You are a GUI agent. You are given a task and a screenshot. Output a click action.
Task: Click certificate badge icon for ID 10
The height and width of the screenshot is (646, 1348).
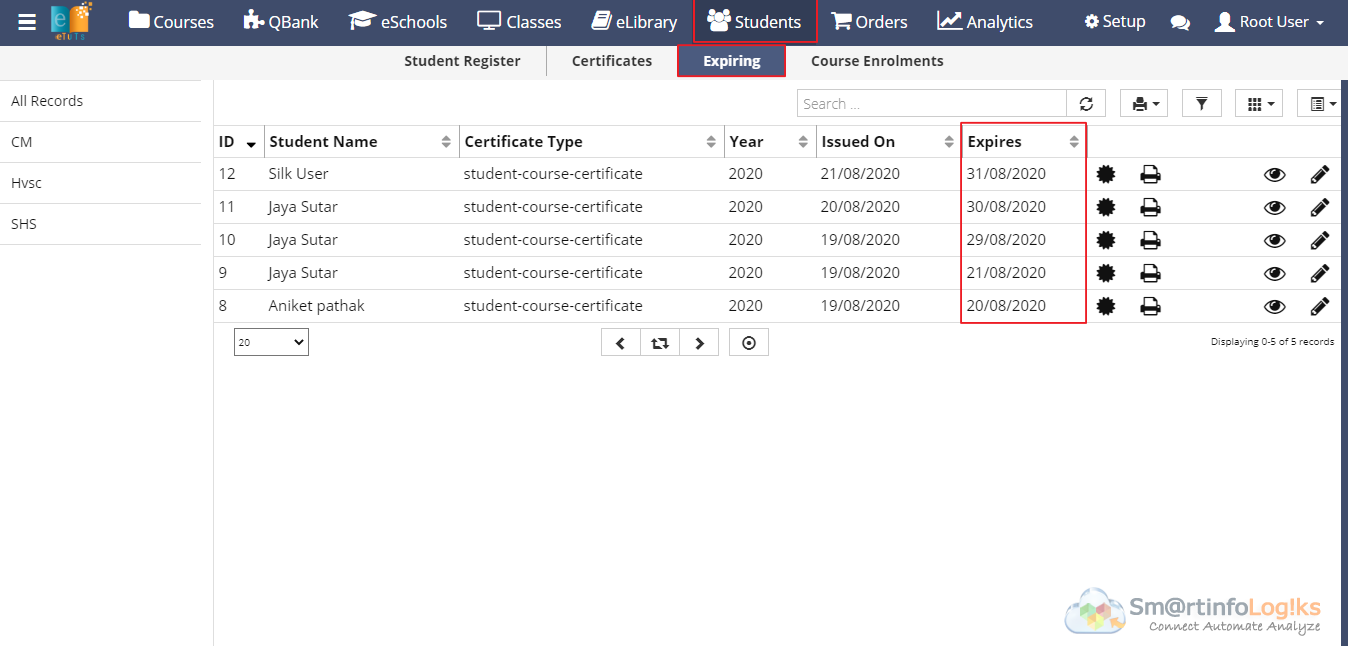1105,240
